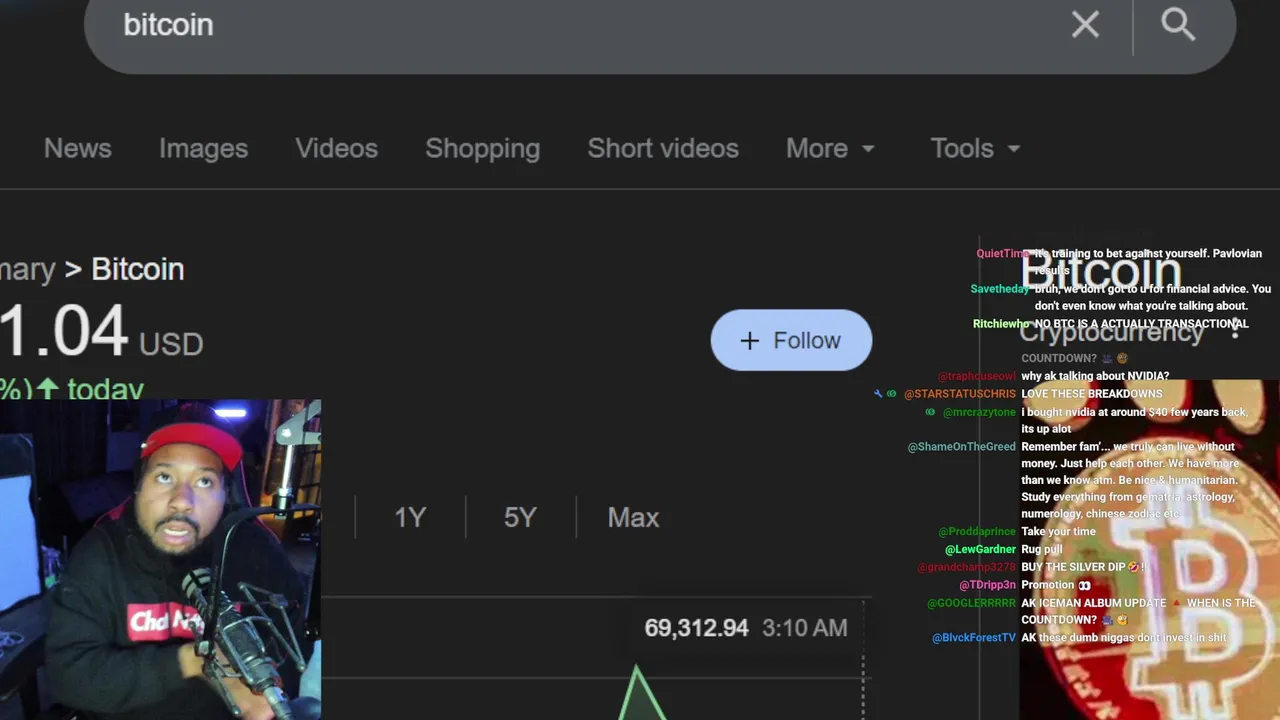
Task: Show the Max chart range
Action: (x=633, y=517)
